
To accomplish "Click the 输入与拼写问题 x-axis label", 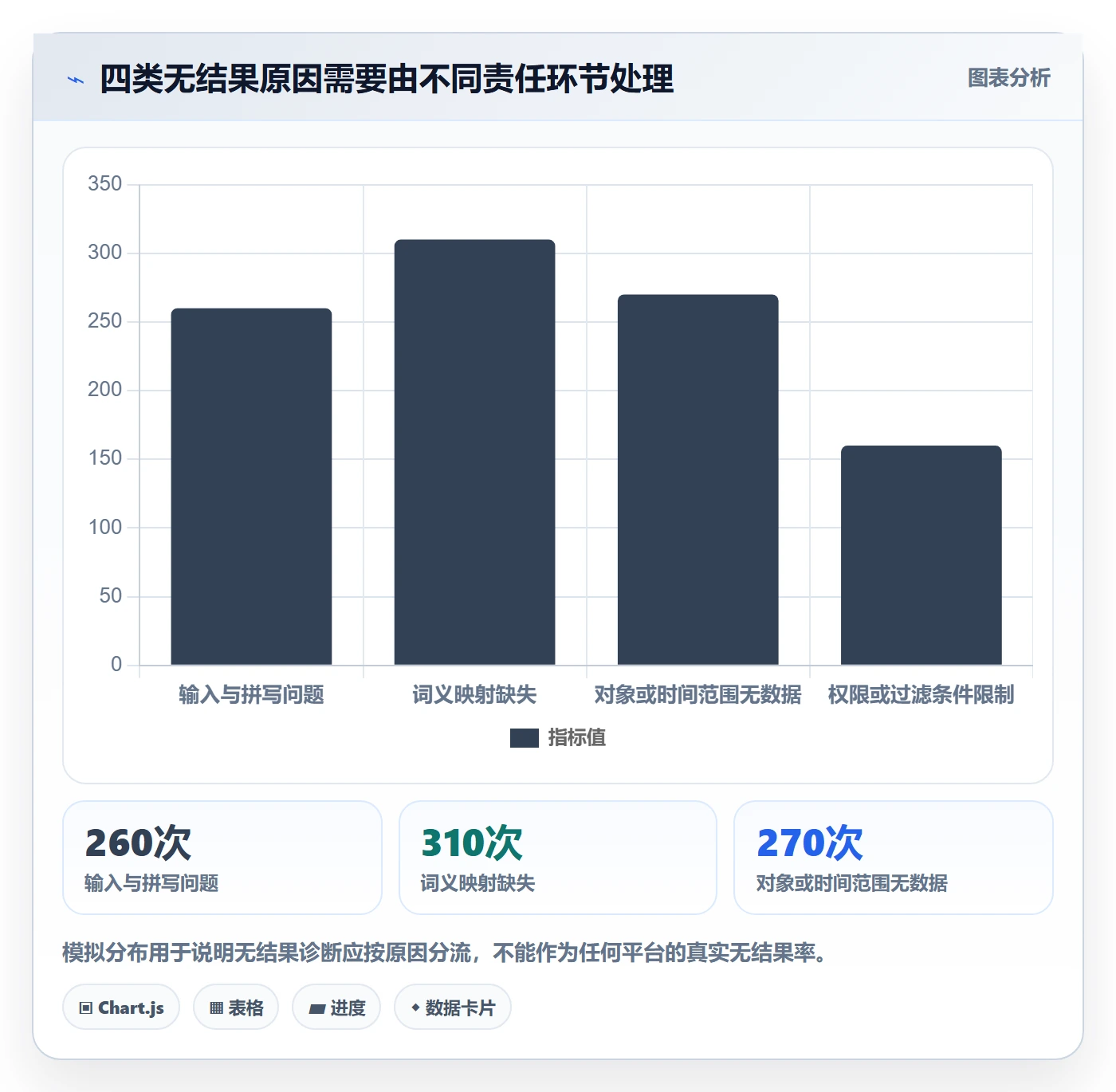I will tap(251, 695).
